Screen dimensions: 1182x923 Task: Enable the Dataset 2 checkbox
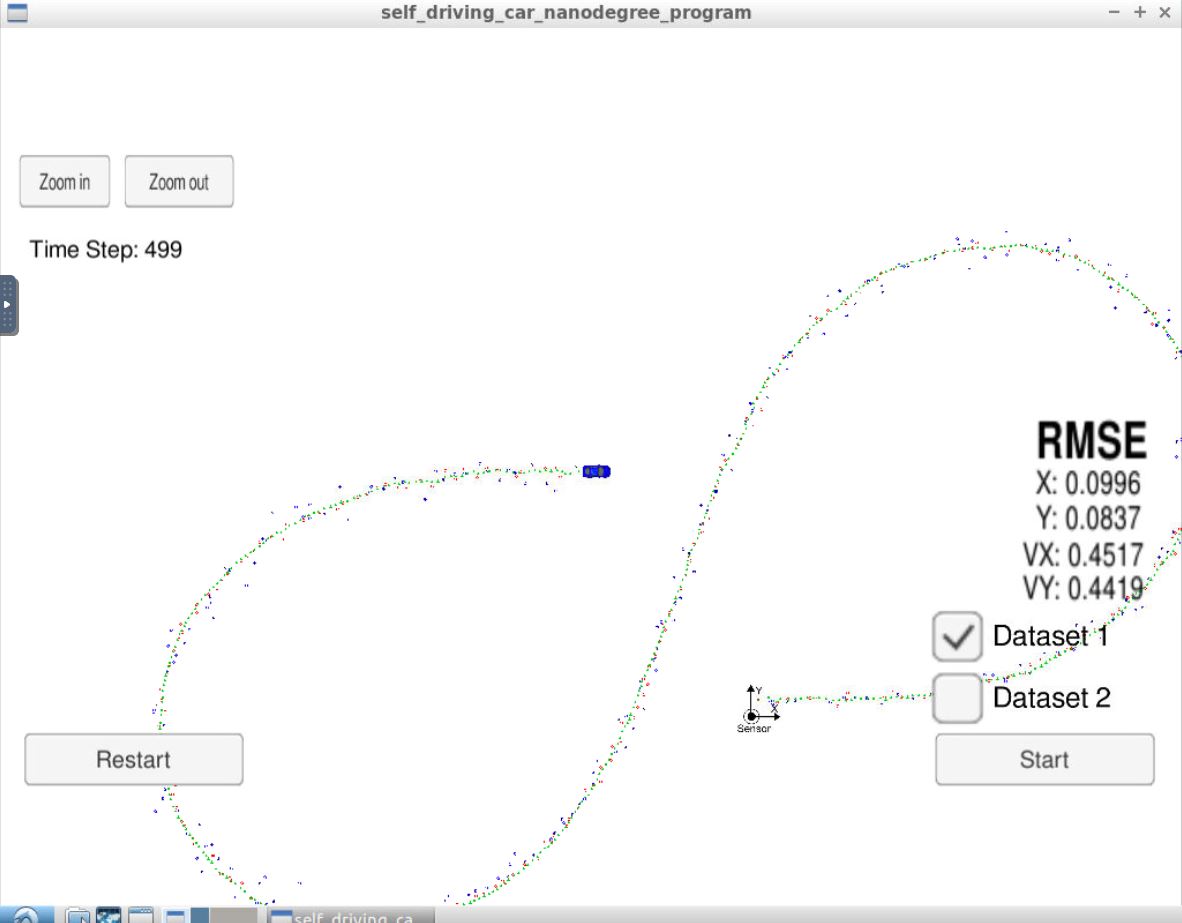coord(956,698)
